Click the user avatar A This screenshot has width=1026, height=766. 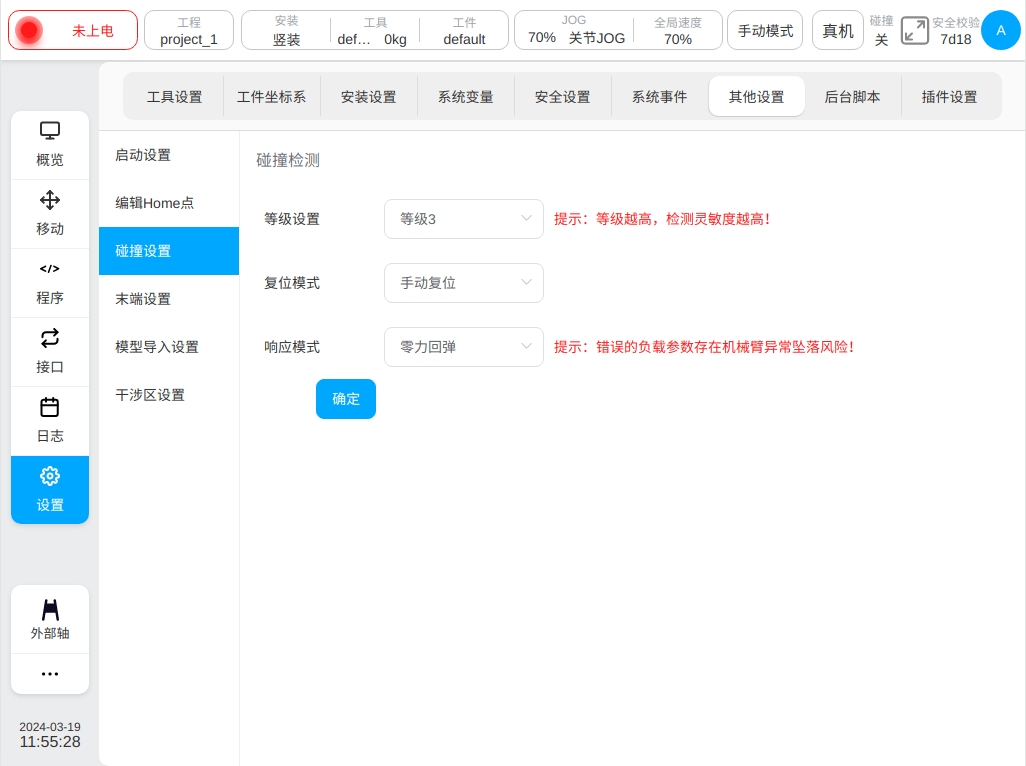1000,31
